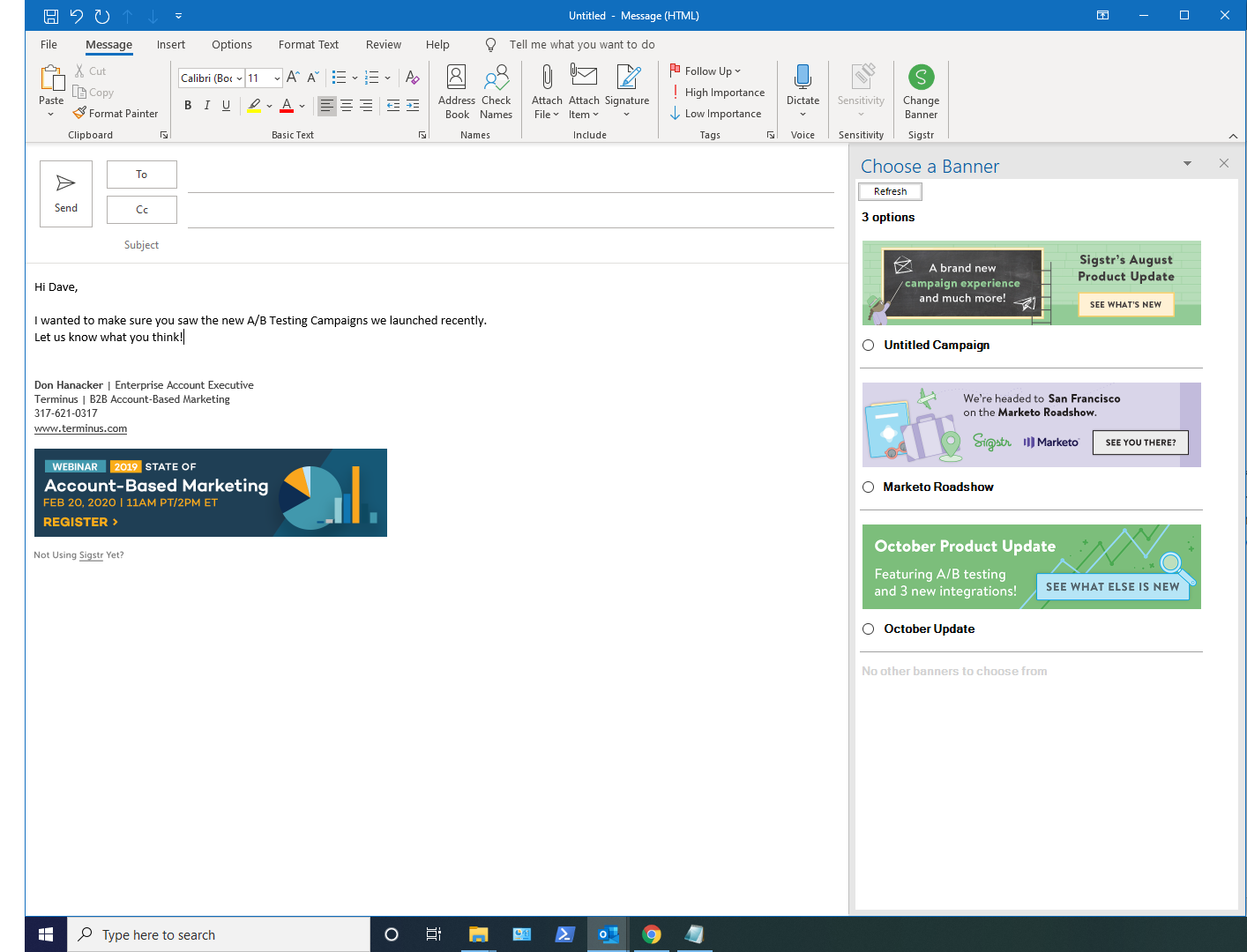Click the To button
Viewport: 1247px width, 952px height.
142,175
